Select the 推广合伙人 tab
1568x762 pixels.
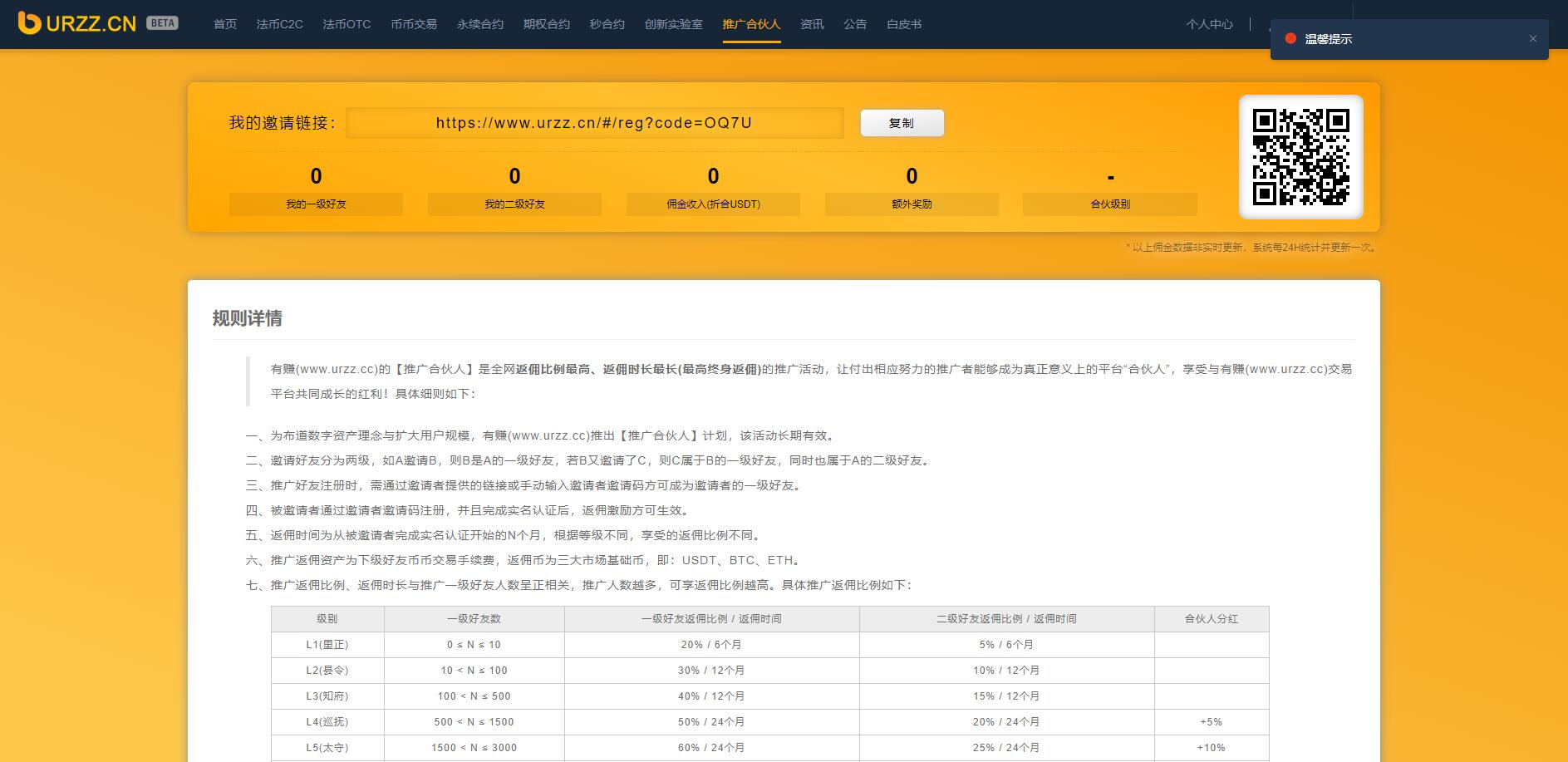(751, 24)
